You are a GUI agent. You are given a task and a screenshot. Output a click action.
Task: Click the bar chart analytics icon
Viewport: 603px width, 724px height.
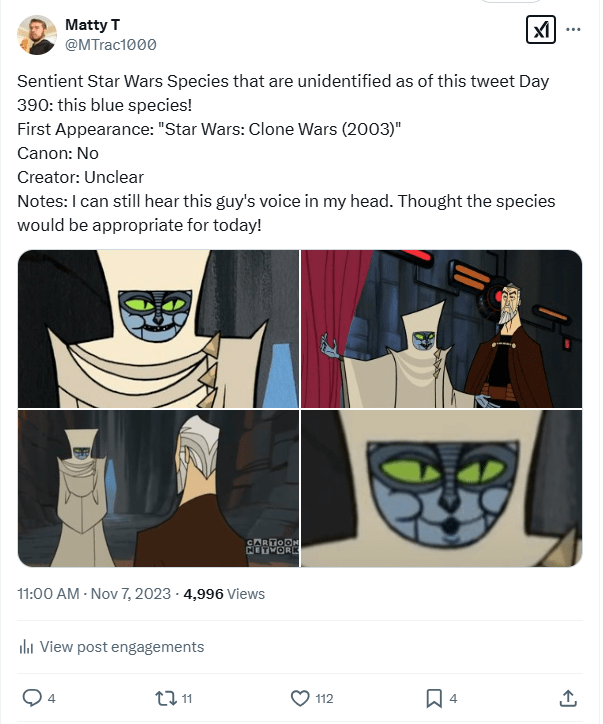click(x=26, y=647)
